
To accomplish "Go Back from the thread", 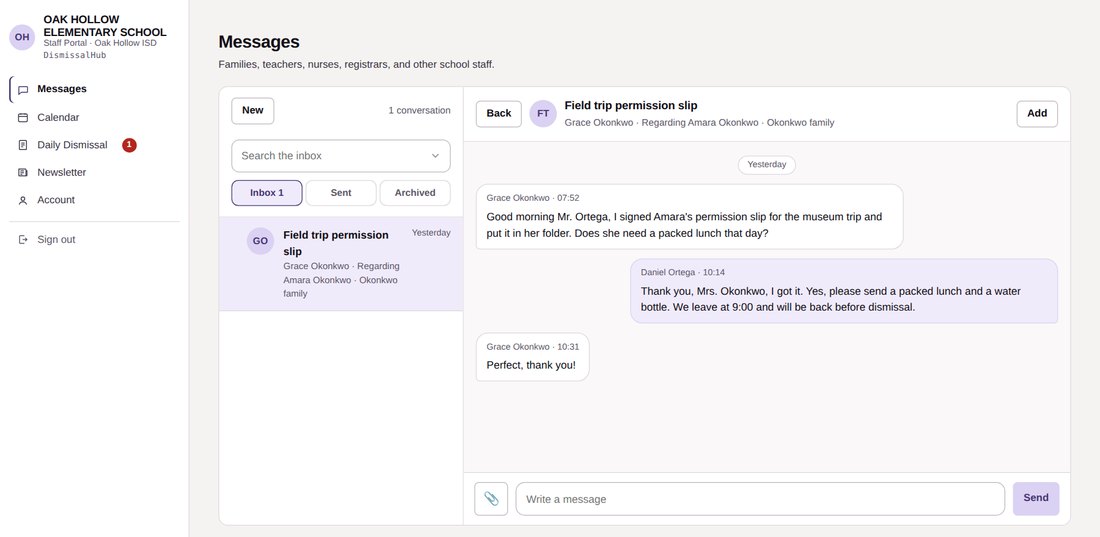I will click(499, 114).
